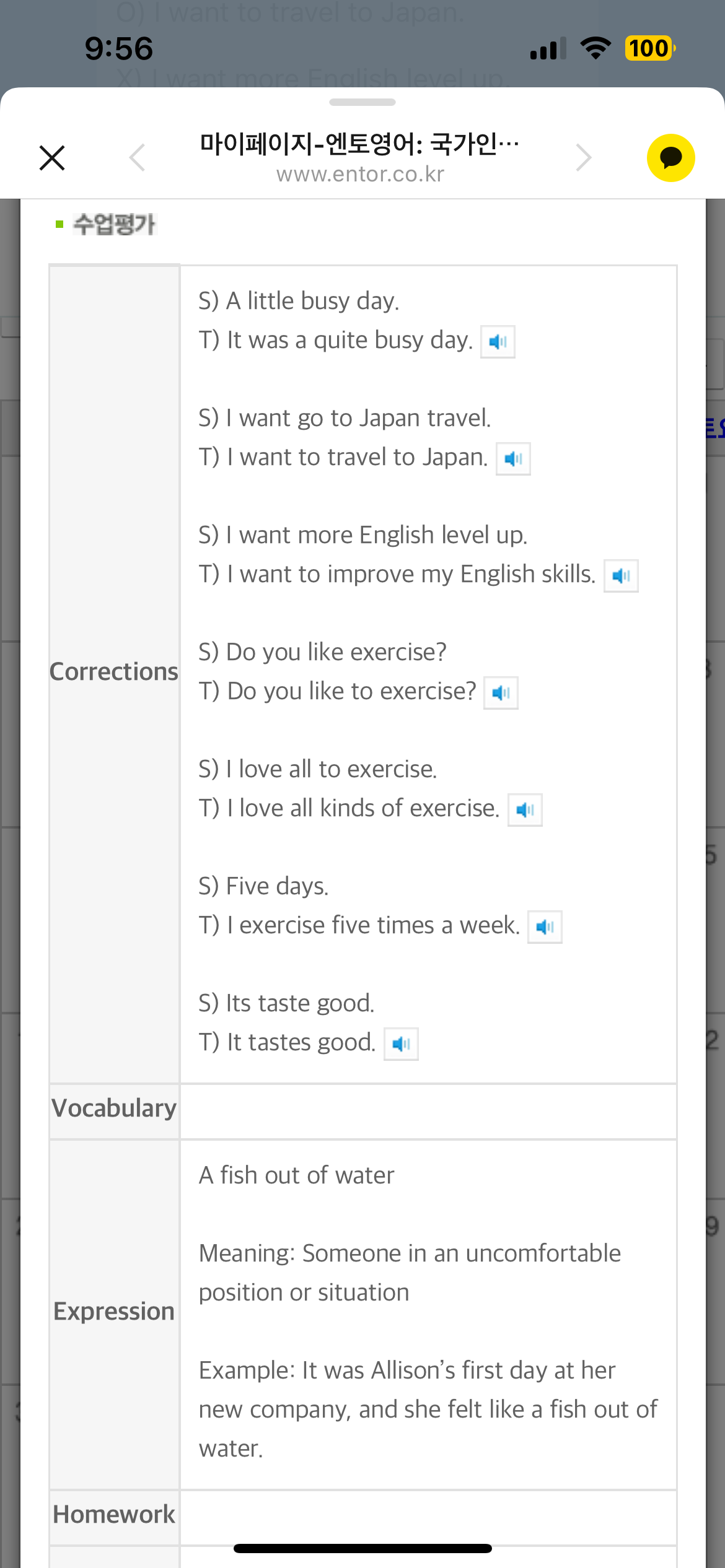Play audio for 'It tastes good'
This screenshot has width=725, height=1568.
point(401,1043)
